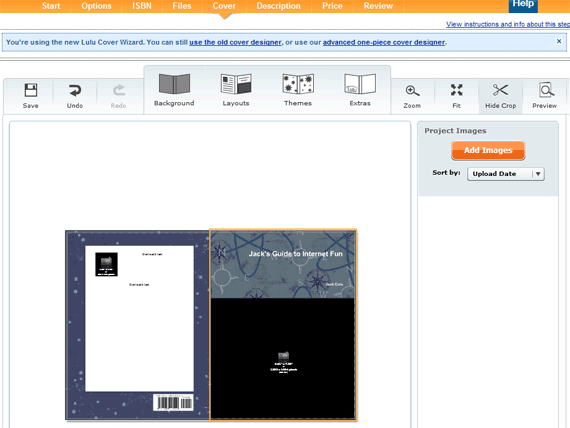Fit the cover to view
This screenshot has height=428, width=570.
click(x=457, y=96)
